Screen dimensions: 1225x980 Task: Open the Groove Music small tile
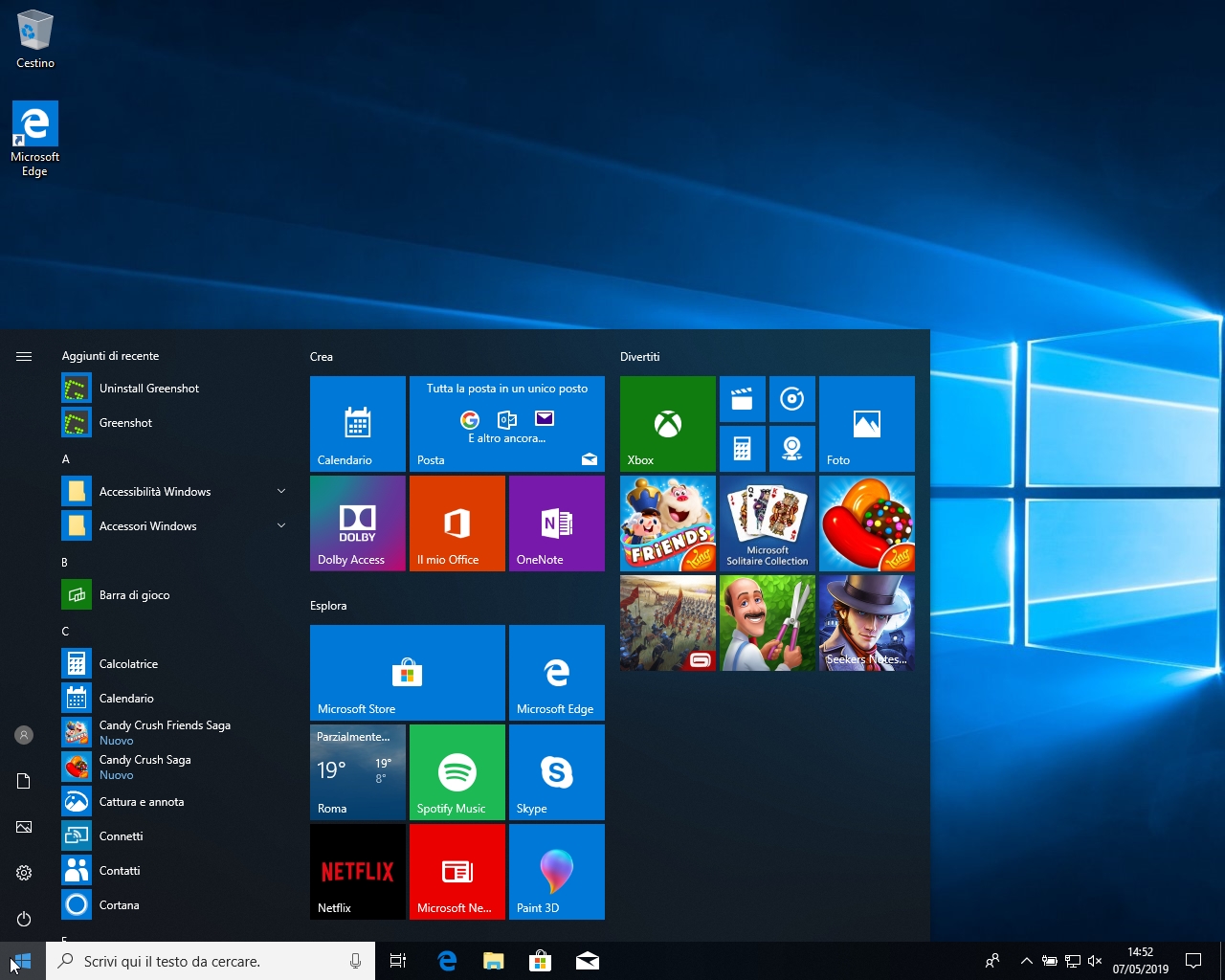792,399
